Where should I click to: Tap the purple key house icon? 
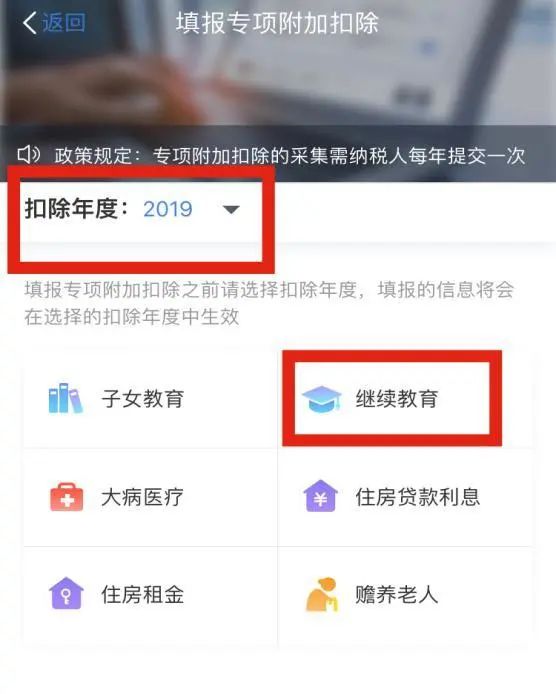pos(66,594)
